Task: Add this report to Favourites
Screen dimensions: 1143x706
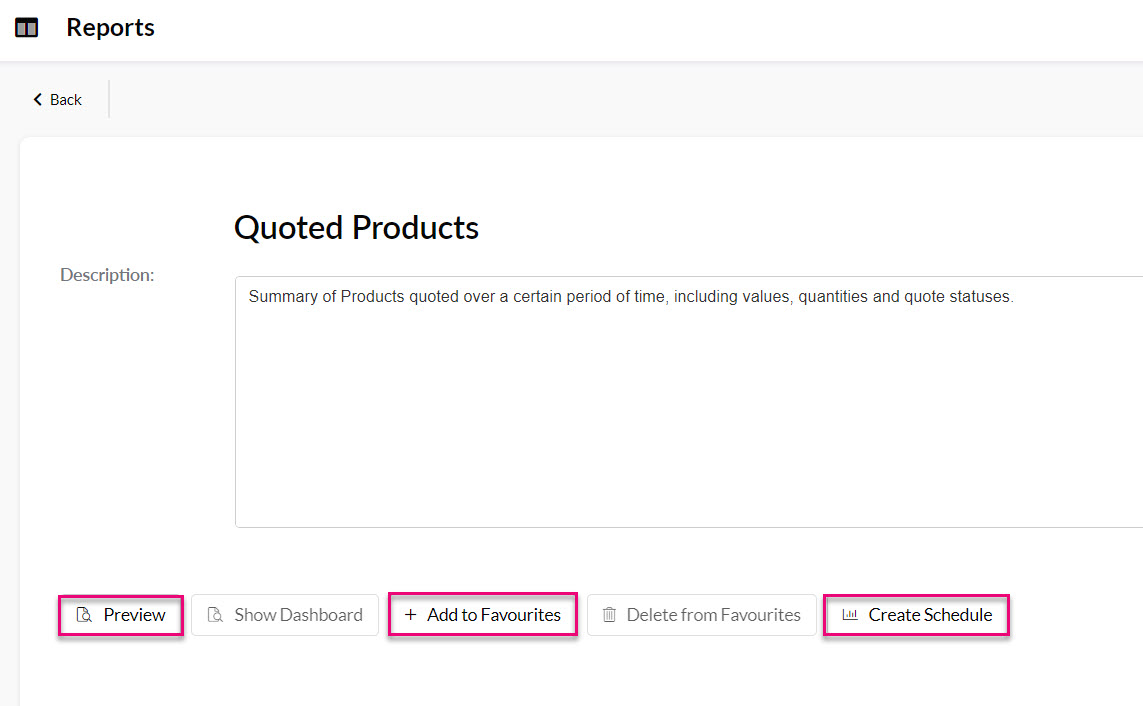Action: pos(483,615)
